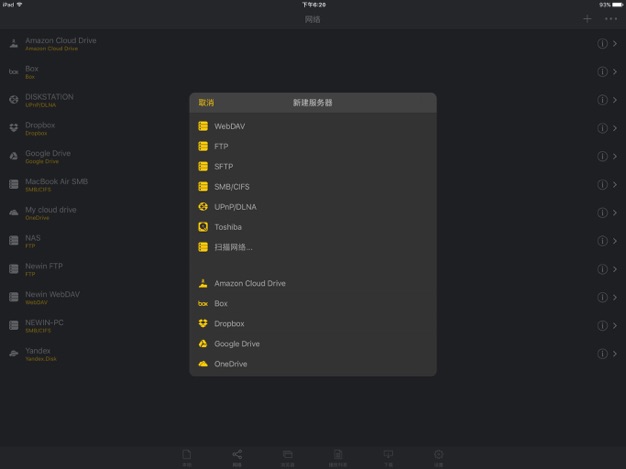Click the UPnP/DLNA globe icon
The image size is (626, 469).
tap(203, 207)
